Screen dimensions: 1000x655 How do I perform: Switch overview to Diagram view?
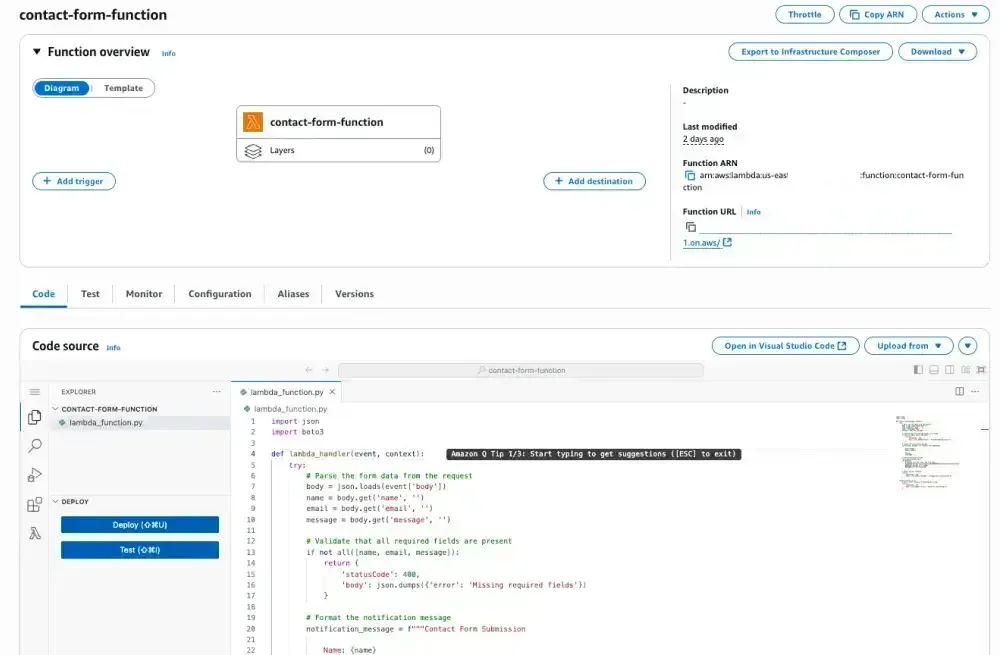(x=62, y=88)
